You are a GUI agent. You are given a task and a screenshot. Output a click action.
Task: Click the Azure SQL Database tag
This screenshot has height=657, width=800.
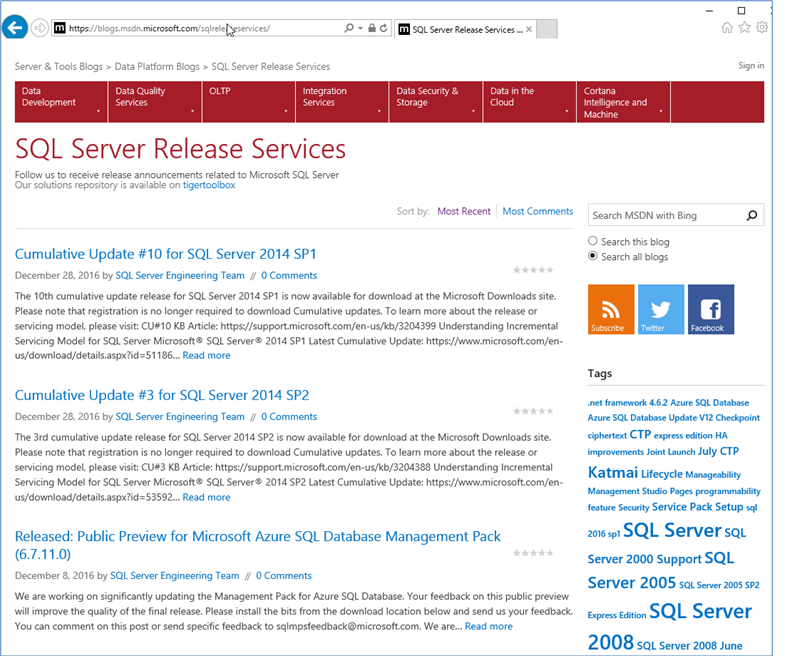(x=710, y=402)
